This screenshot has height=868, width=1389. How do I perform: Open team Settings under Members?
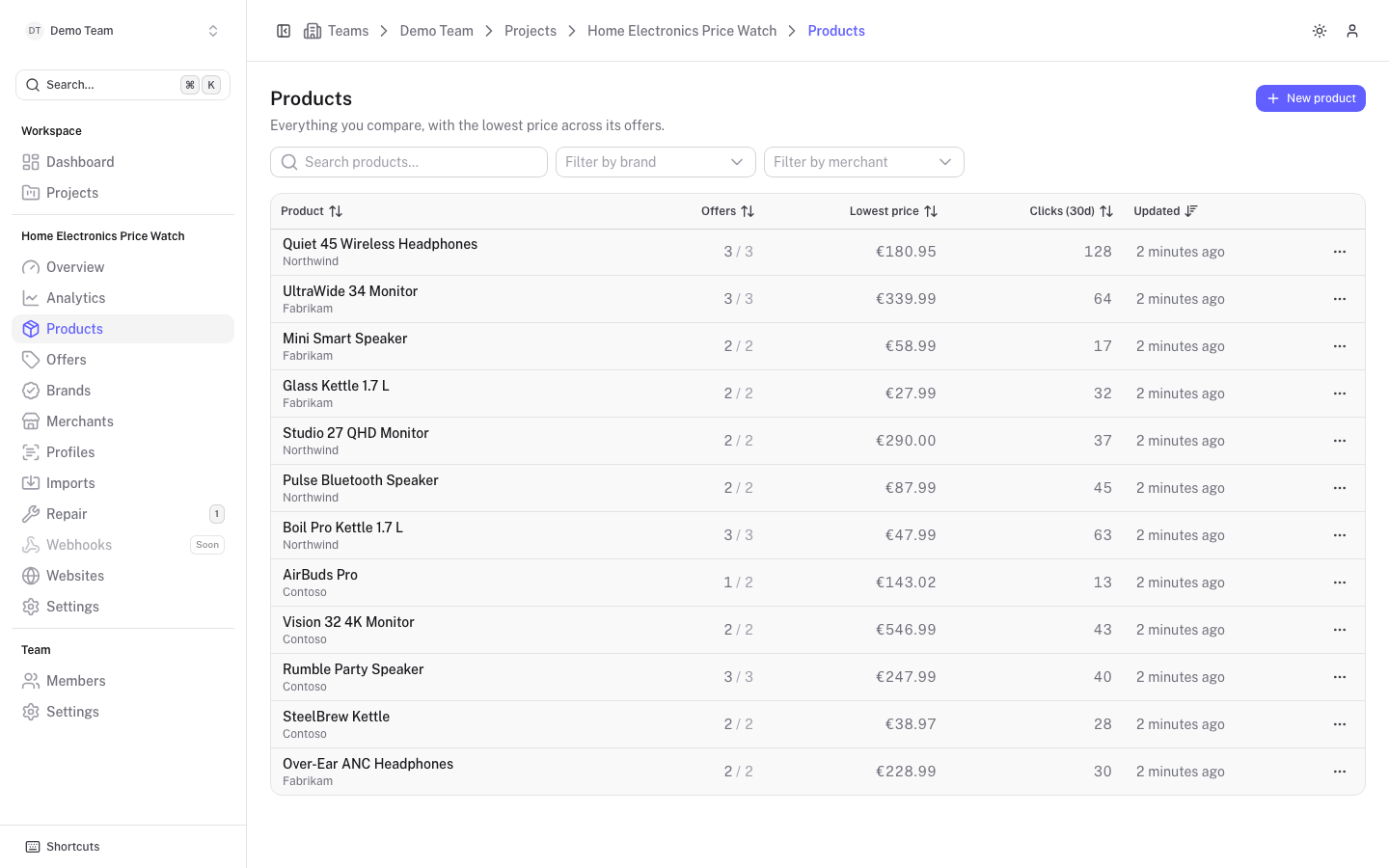pyautogui.click(x=123, y=712)
